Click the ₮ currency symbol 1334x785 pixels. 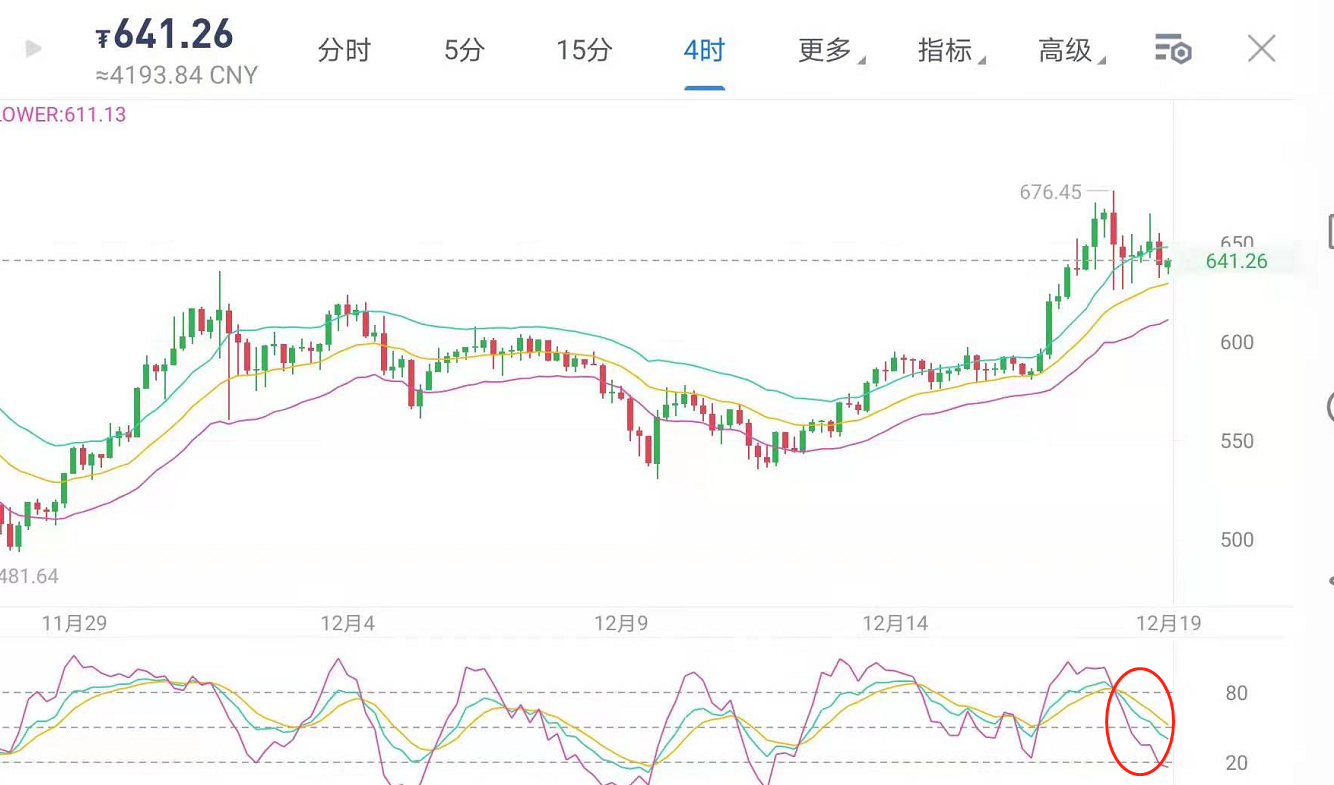coord(102,39)
